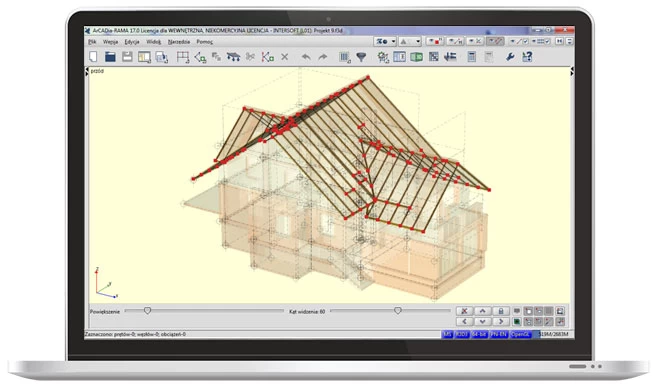The width and height of the screenshot is (660, 385).
Task: Expand the first dropdown in the upper-right toolbar
Action: 393,41
